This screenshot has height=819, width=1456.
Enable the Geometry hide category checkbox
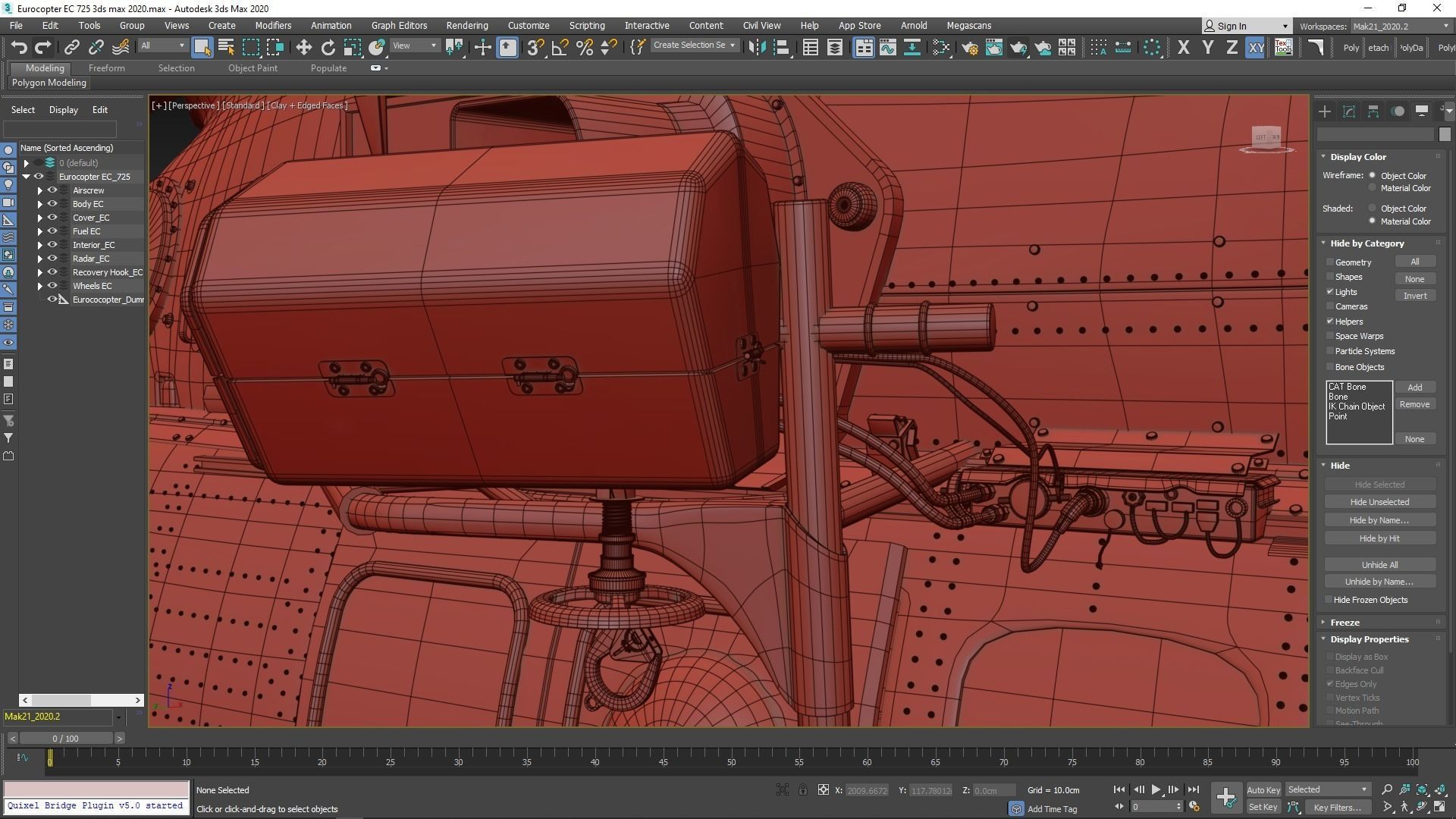[x=1330, y=262]
